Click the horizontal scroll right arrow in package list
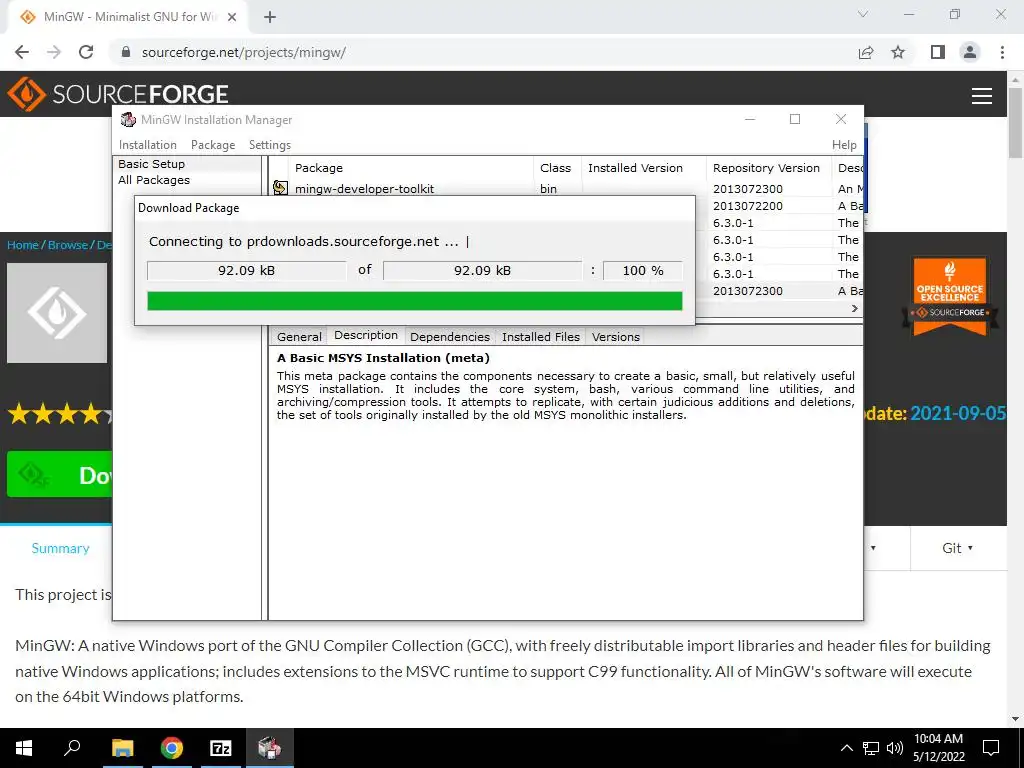Viewport: 1024px width, 768px height. [855, 308]
